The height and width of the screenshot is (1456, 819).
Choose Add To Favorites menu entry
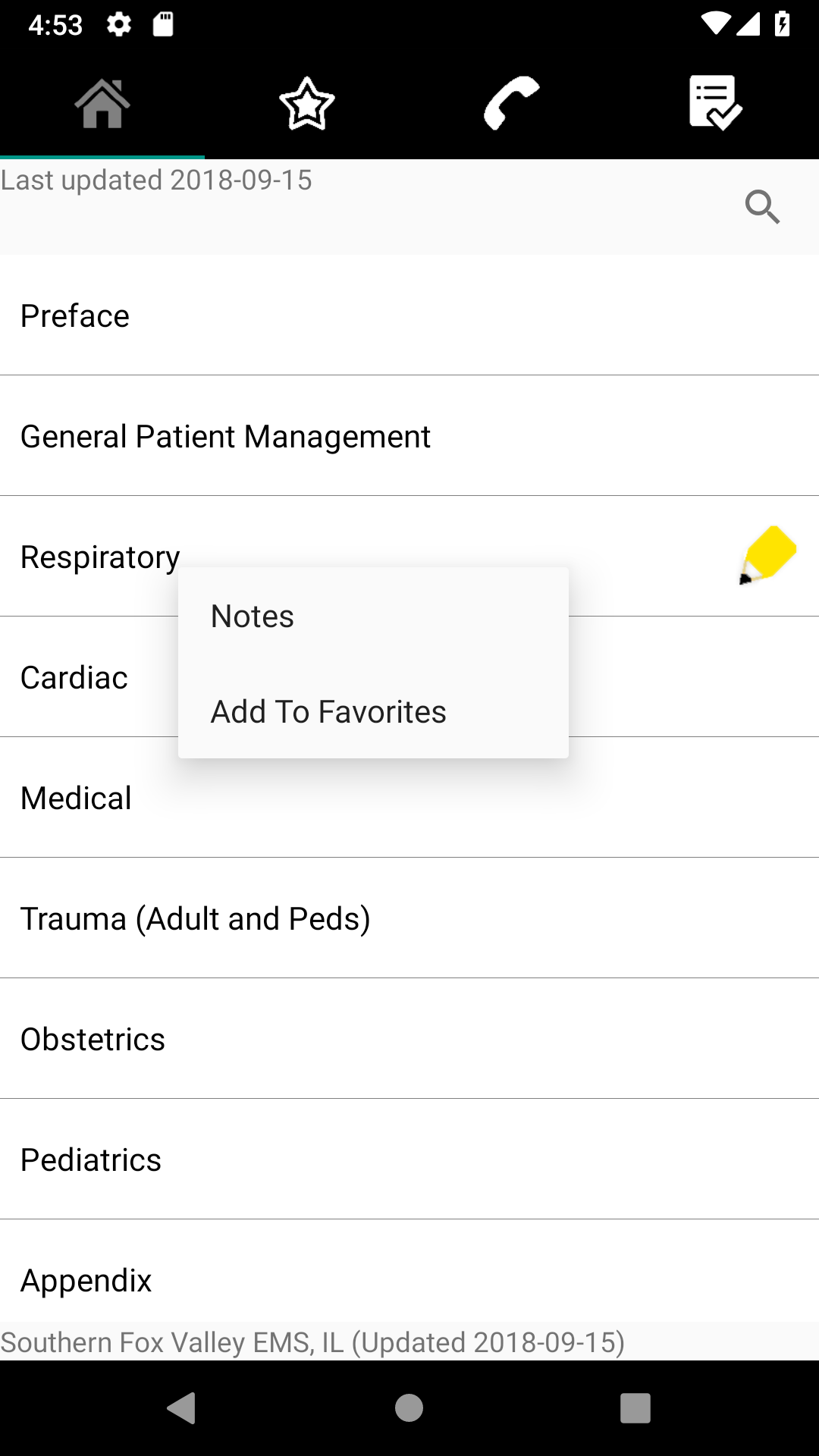(x=373, y=711)
